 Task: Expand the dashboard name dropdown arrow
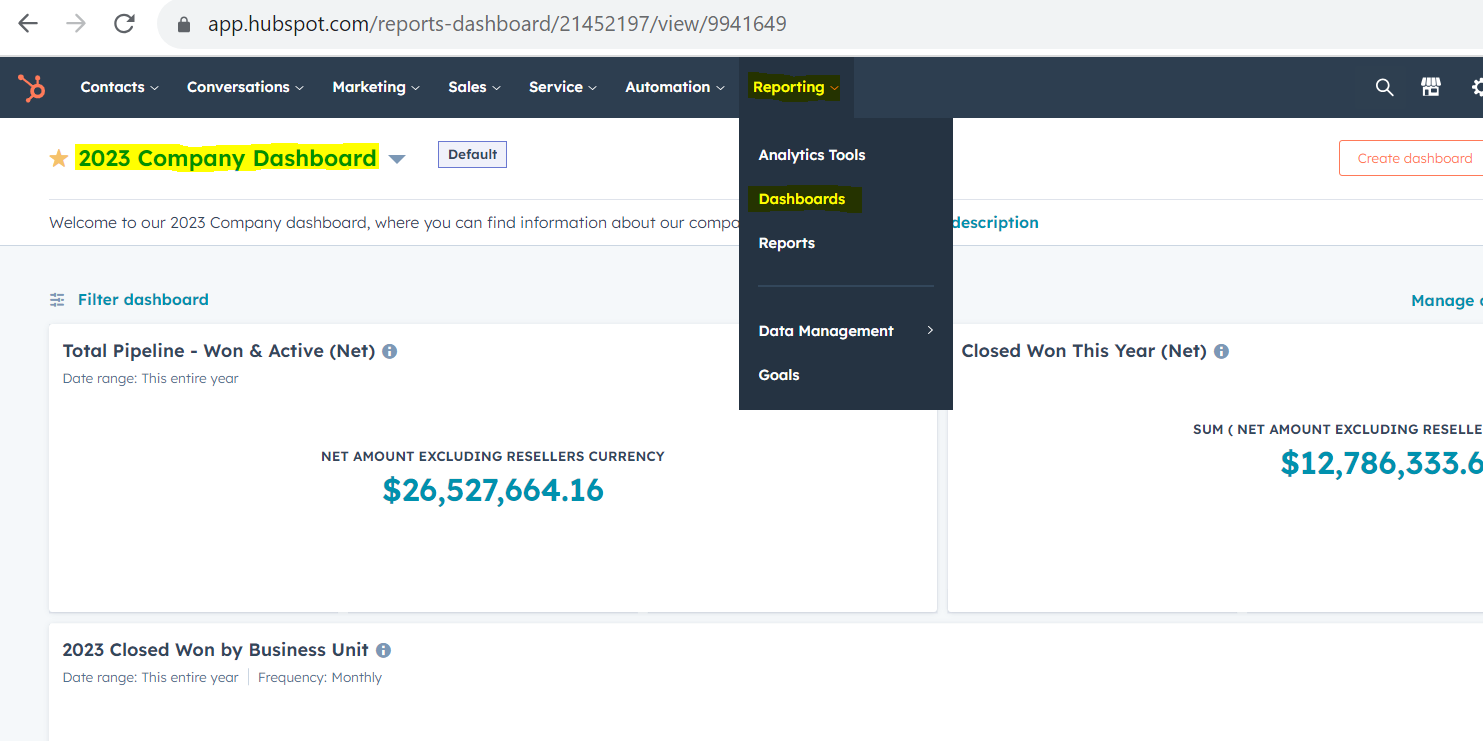coord(397,159)
